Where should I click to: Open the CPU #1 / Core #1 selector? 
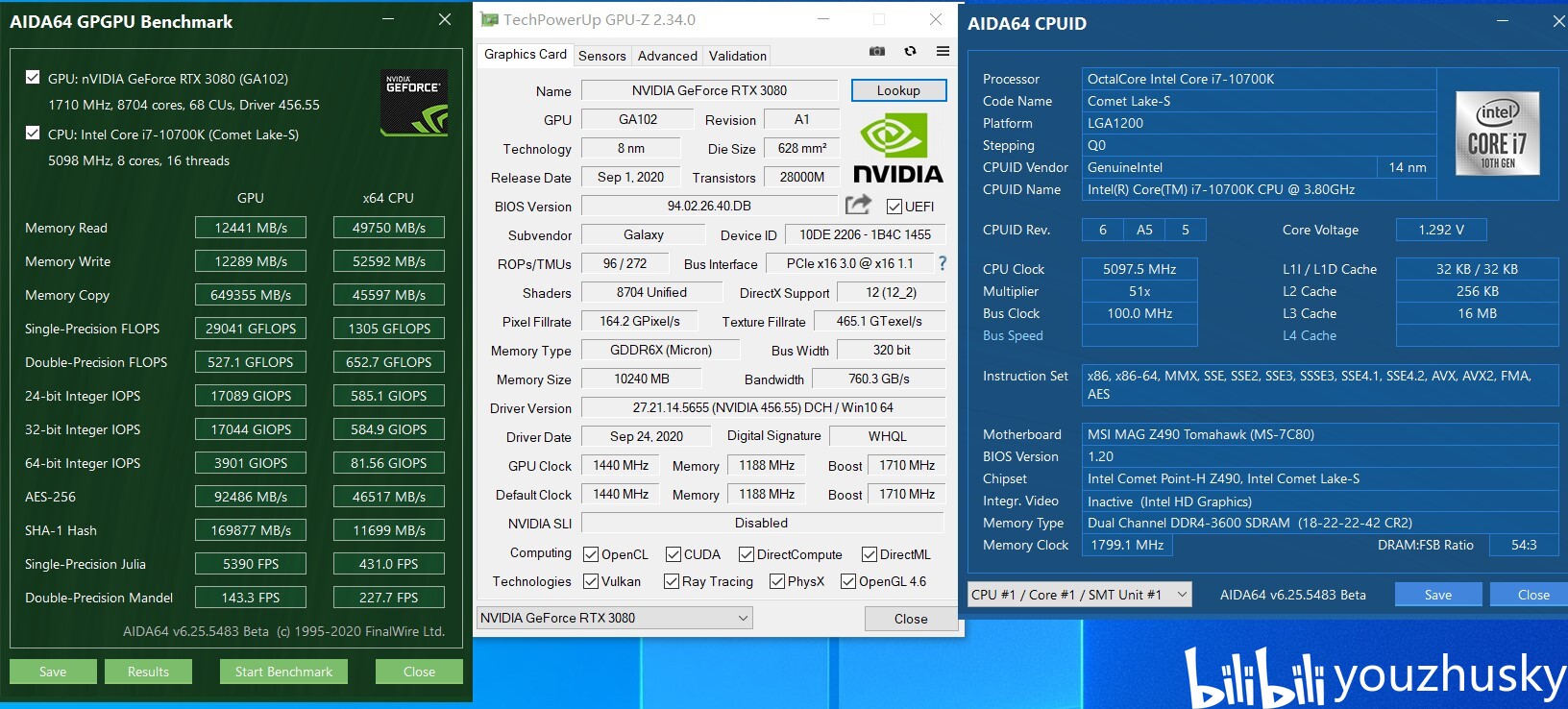(x=1080, y=595)
